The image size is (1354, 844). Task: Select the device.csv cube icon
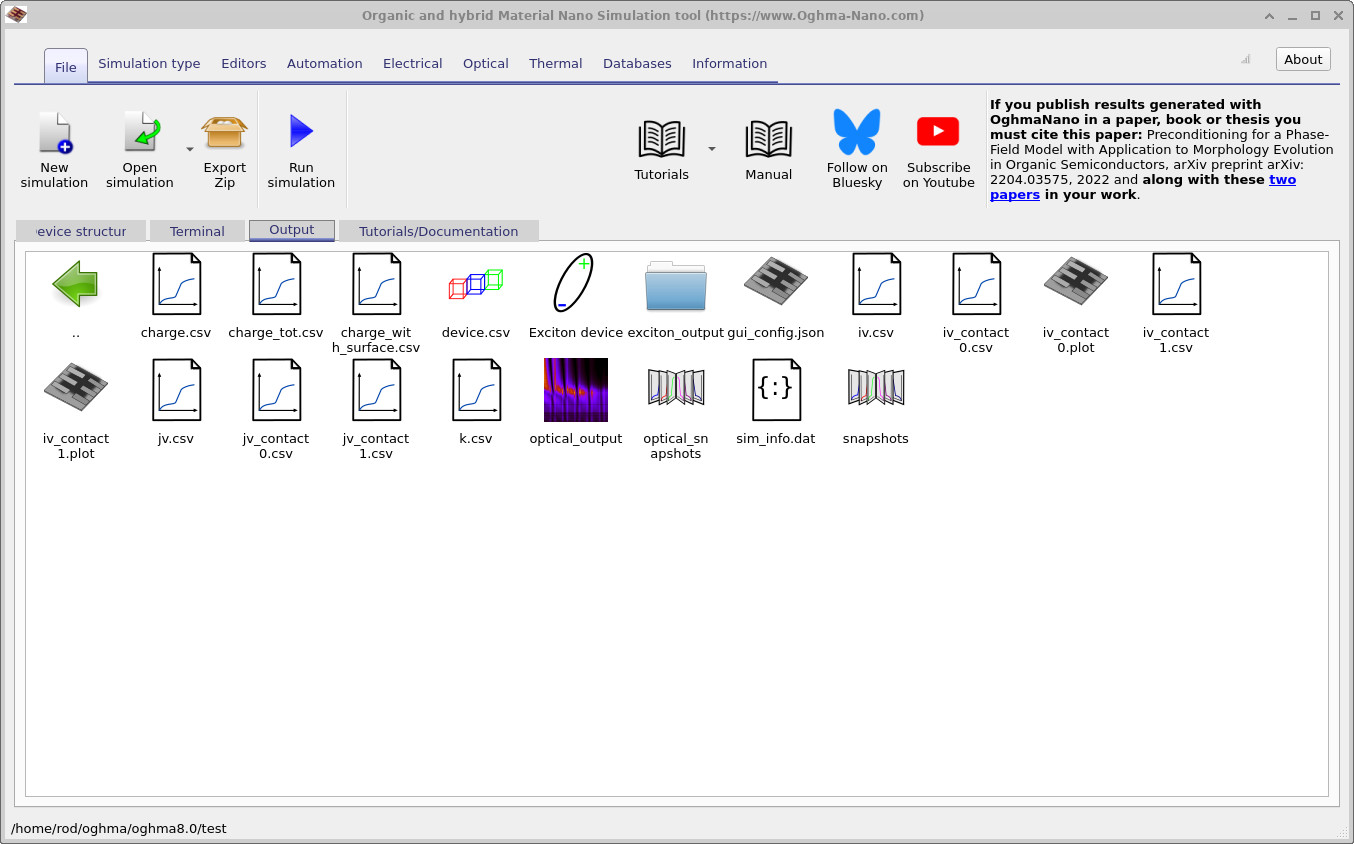coord(475,283)
